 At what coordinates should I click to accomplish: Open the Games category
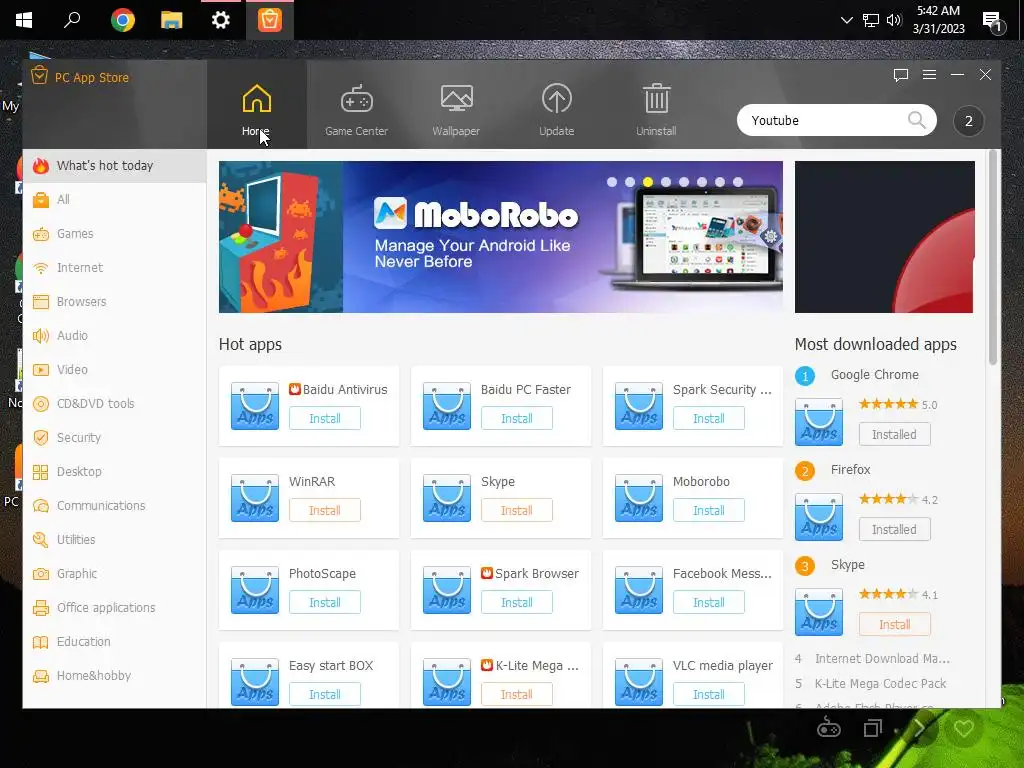[x=115, y=234]
